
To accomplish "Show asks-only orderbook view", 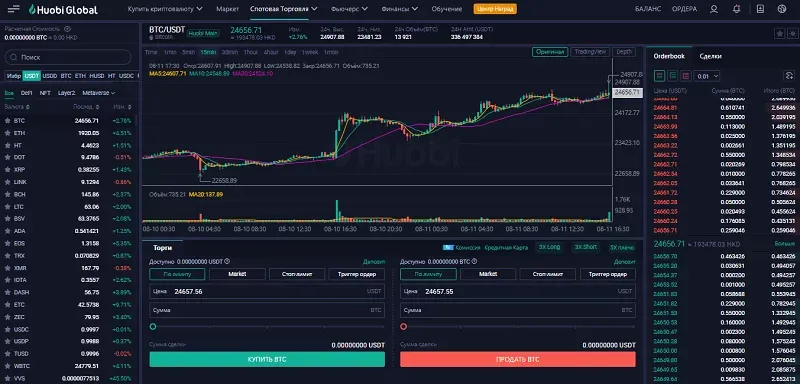I will point(686,75).
